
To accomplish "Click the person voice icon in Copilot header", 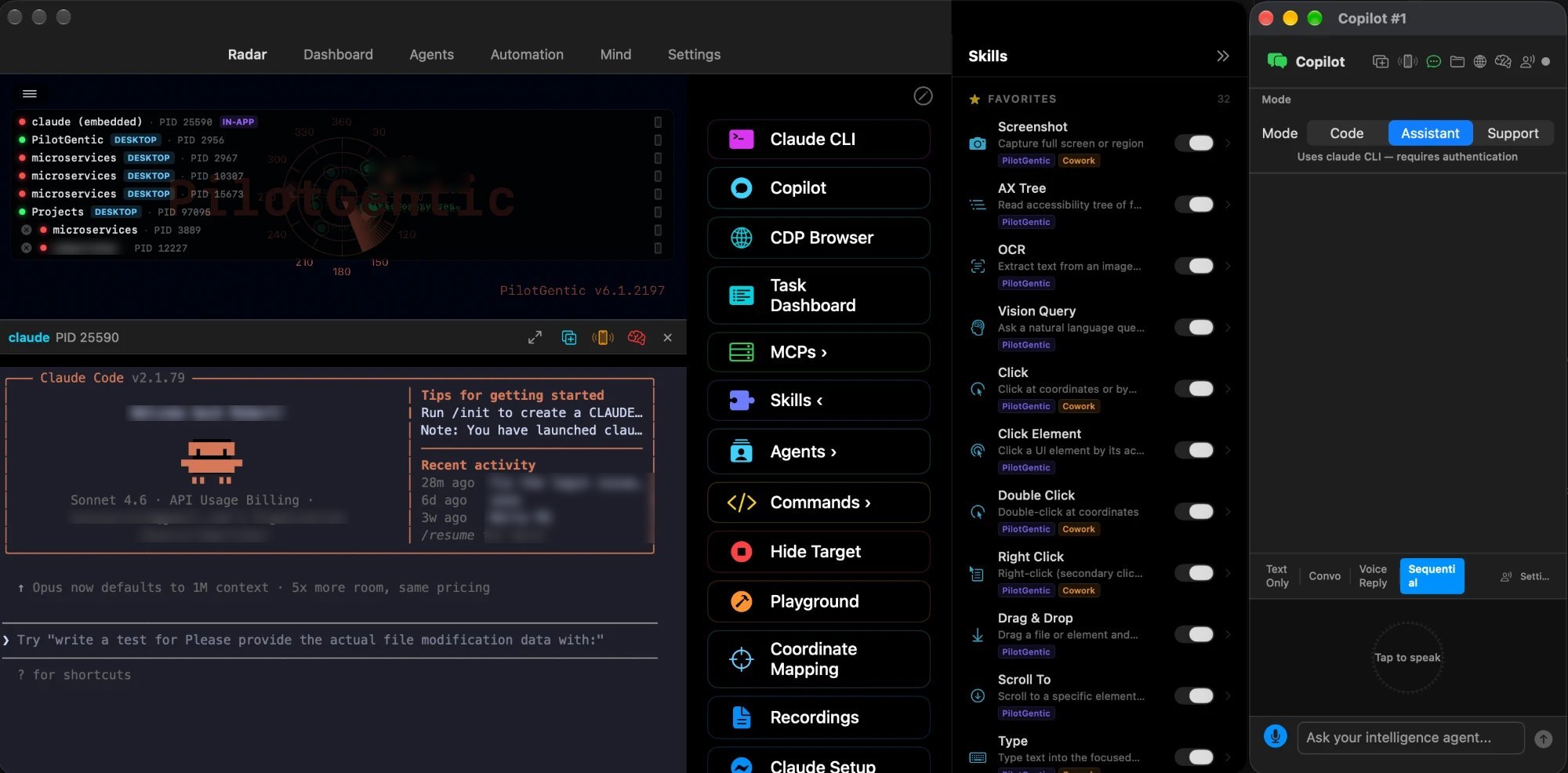I will click(x=1527, y=61).
